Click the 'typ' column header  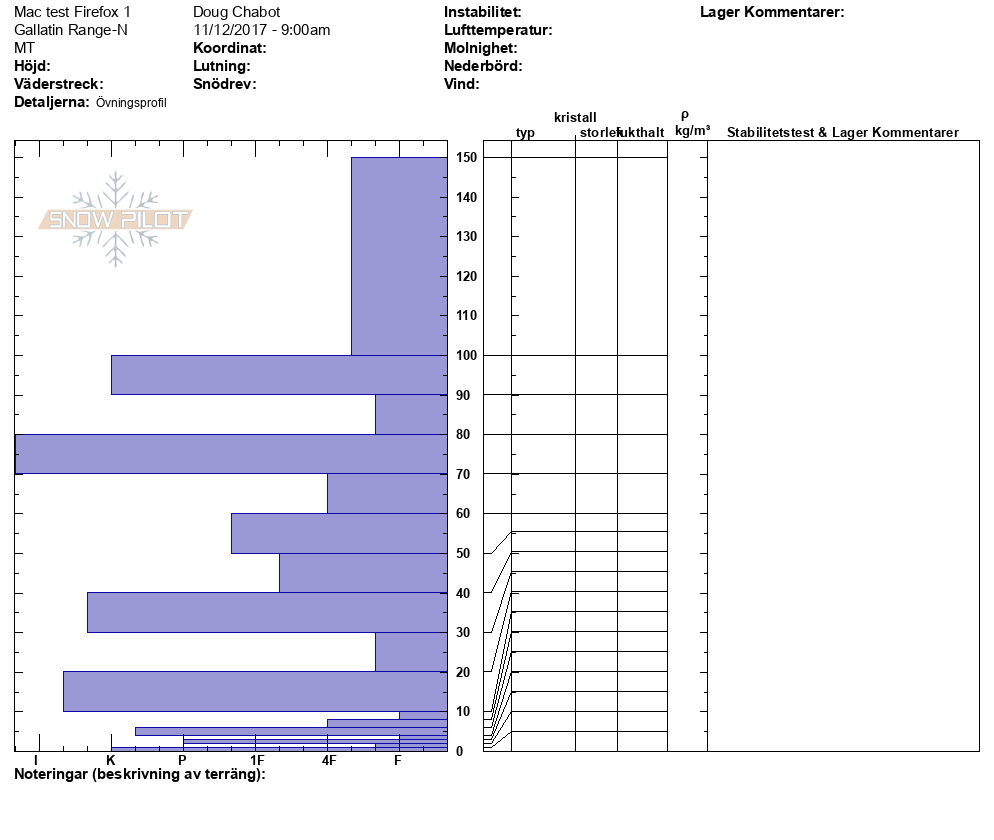(525, 133)
